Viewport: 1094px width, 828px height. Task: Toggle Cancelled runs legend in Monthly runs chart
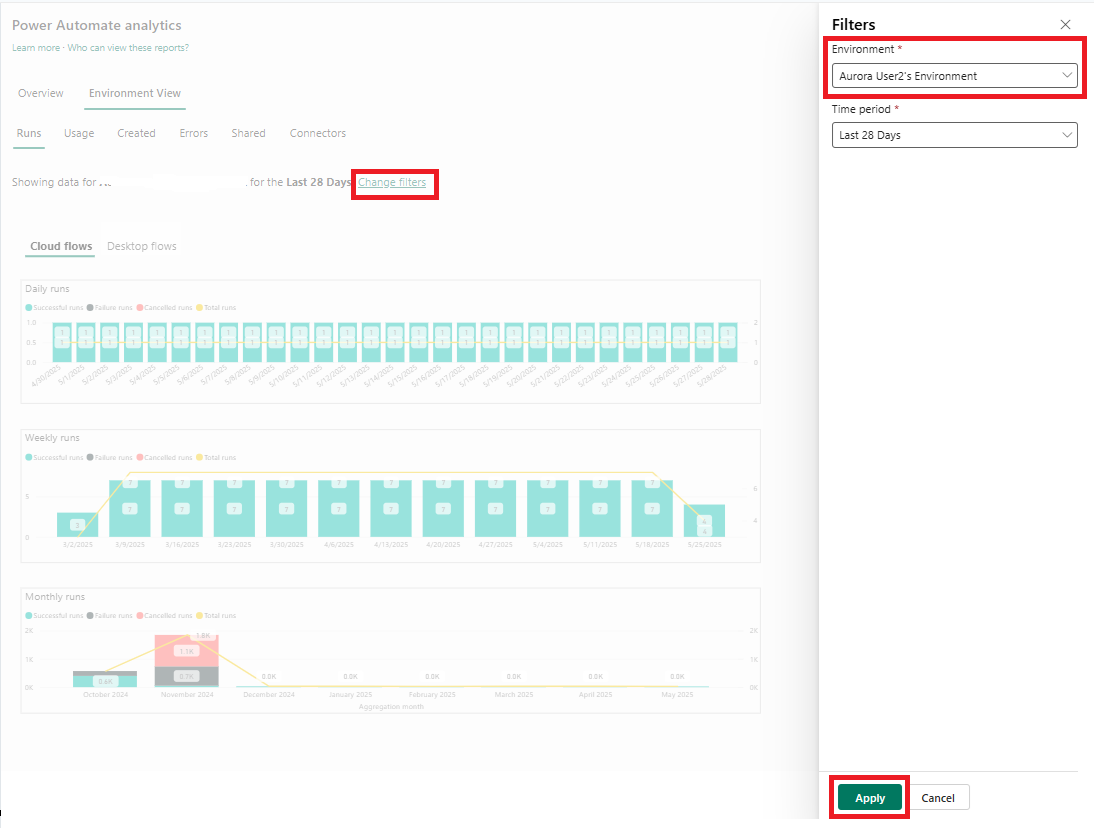[x=164, y=616]
